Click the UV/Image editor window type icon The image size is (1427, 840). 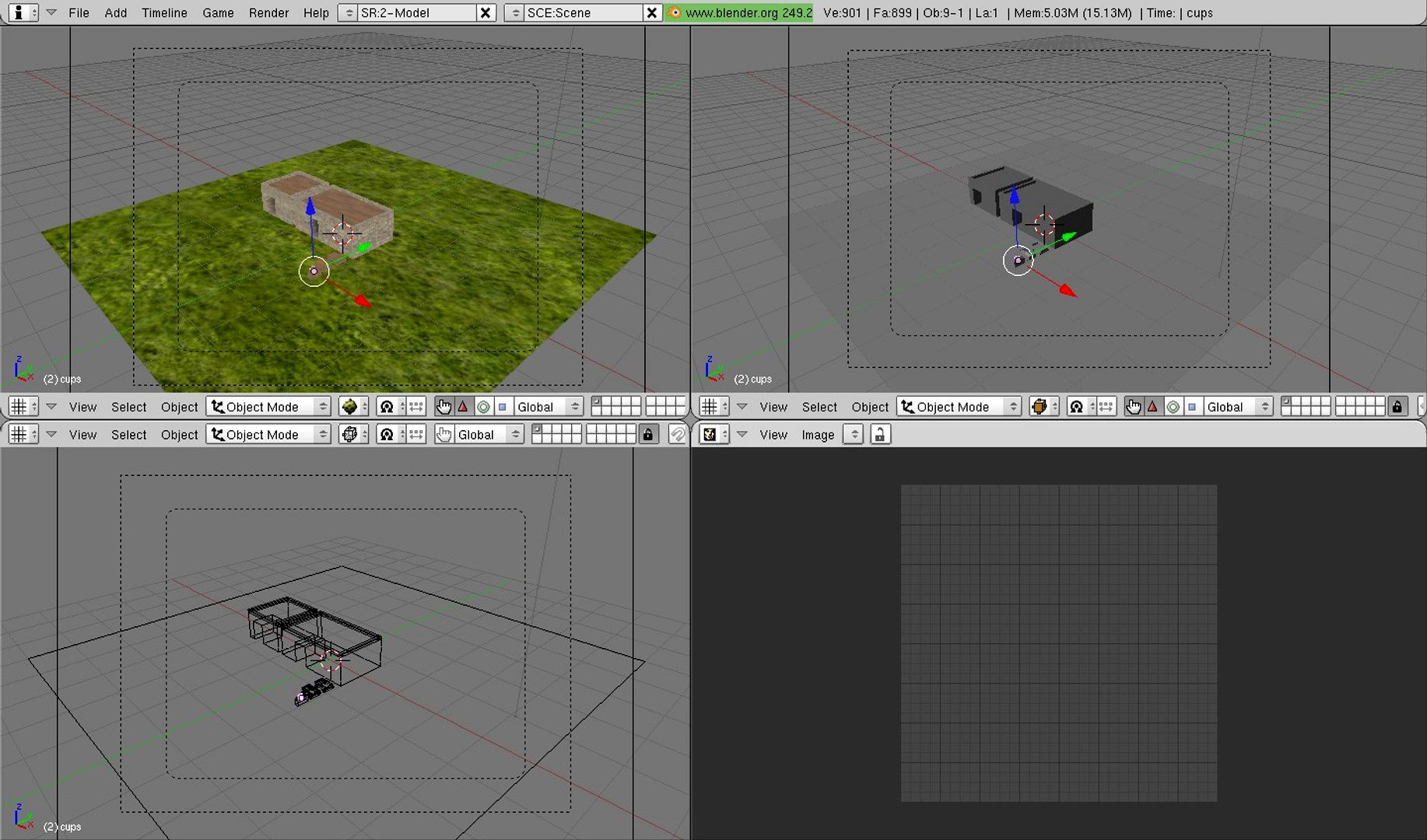pos(710,435)
